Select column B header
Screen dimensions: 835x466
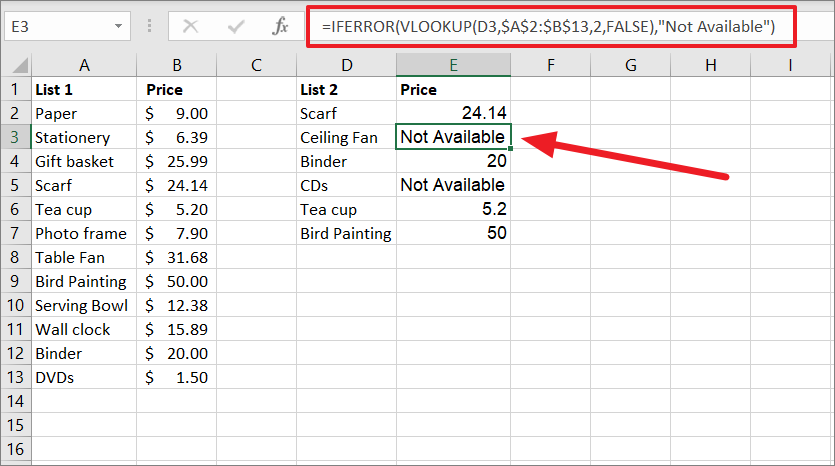pyautogui.click(x=177, y=65)
